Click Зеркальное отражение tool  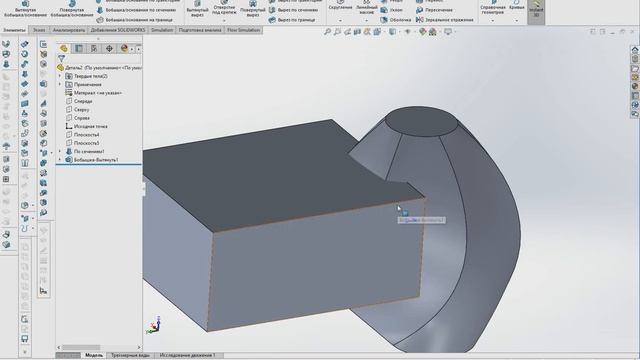click(444, 20)
